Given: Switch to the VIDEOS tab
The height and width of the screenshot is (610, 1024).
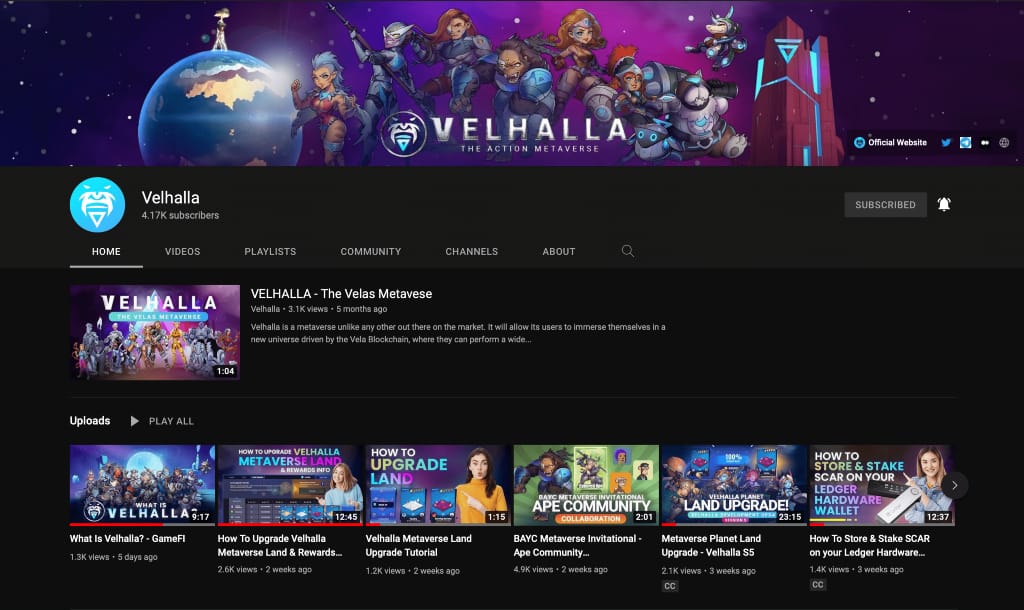Looking at the screenshot, I should click(182, 251).
